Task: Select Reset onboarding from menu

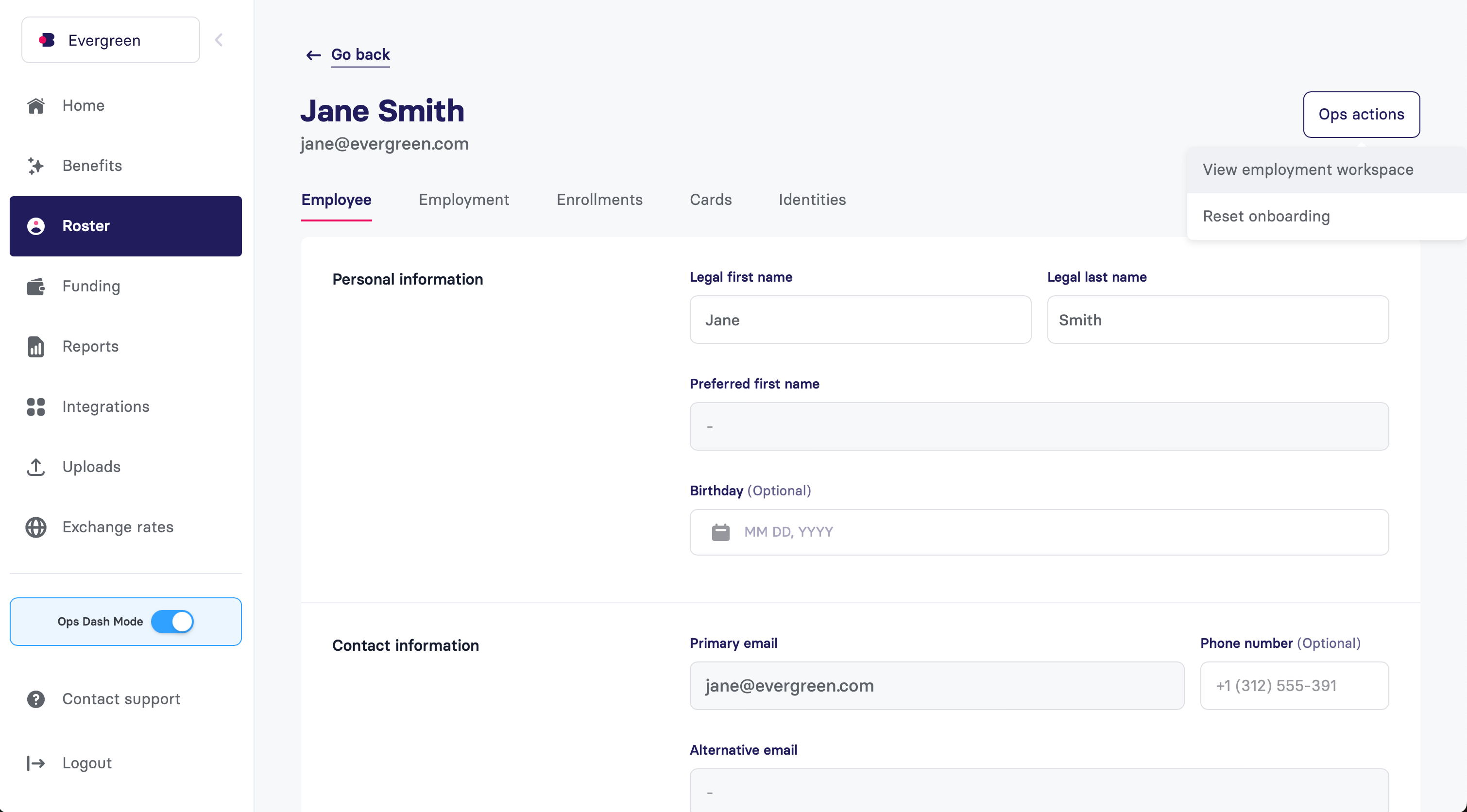Action: tap(1266, 217)
